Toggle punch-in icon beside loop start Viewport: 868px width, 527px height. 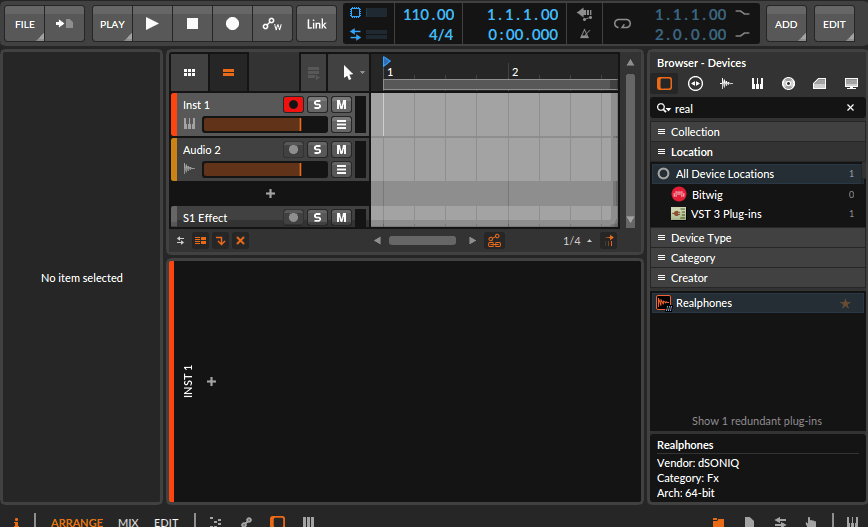(742, 14)
